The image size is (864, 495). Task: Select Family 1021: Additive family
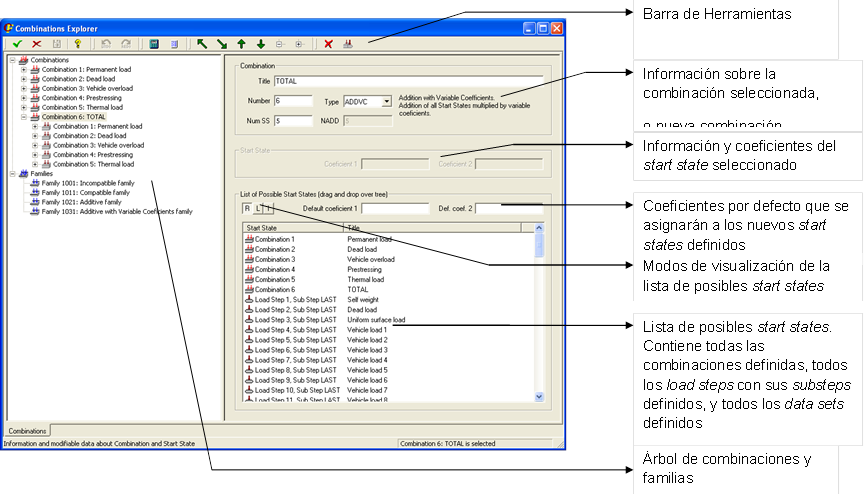tap(82, 202)
